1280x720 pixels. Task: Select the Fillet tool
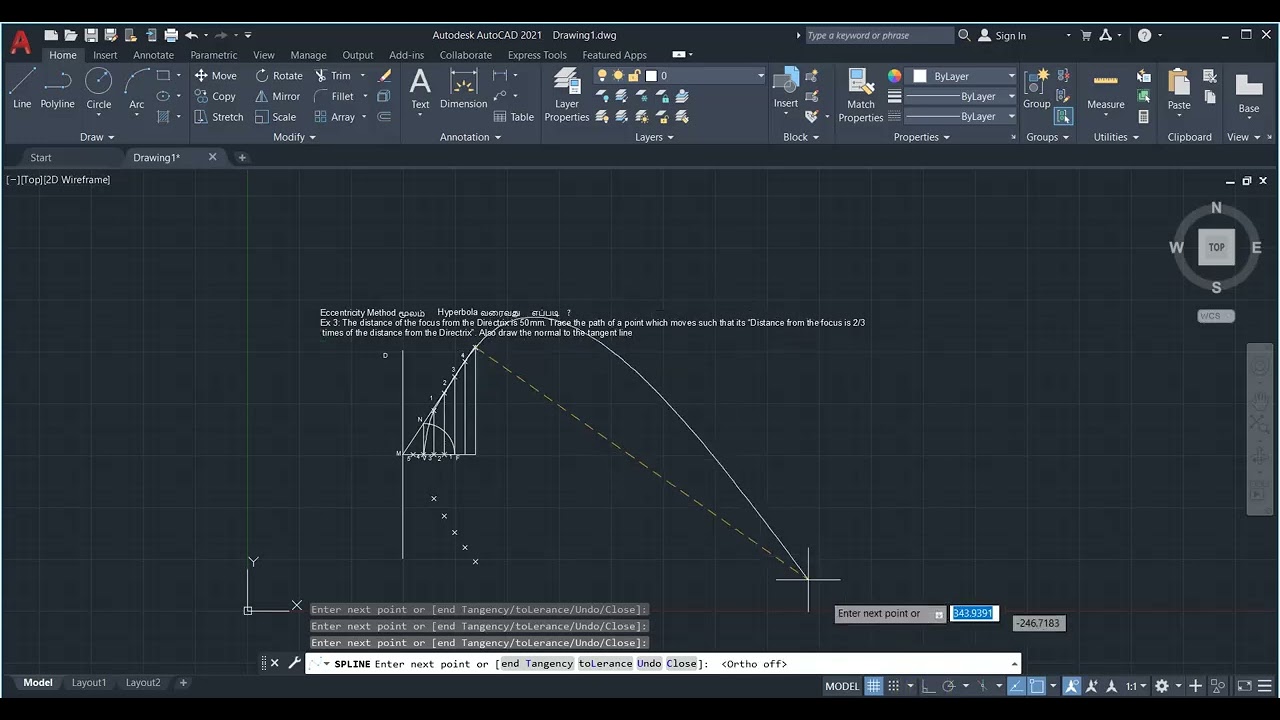click(x=334, y=97)
